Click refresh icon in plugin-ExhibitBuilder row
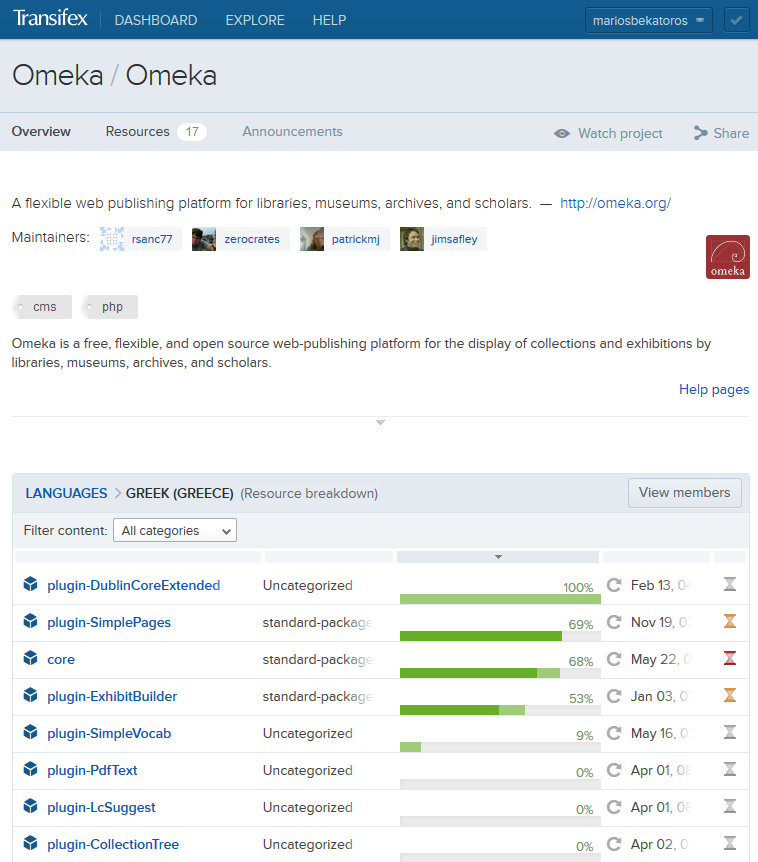 tap(614, 696)
